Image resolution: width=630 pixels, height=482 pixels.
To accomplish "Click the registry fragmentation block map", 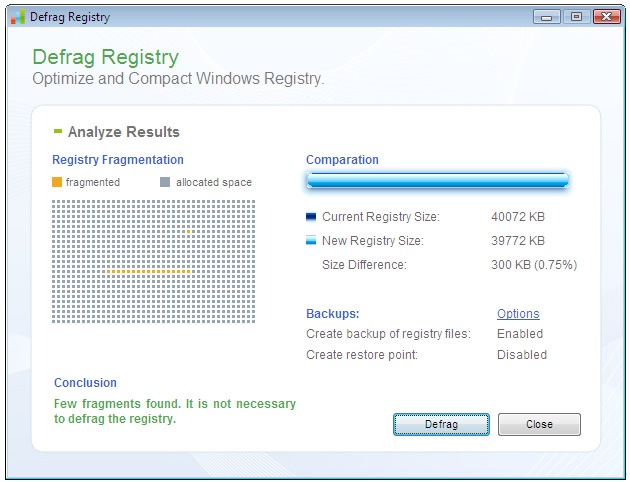I will tap(153, 261).
